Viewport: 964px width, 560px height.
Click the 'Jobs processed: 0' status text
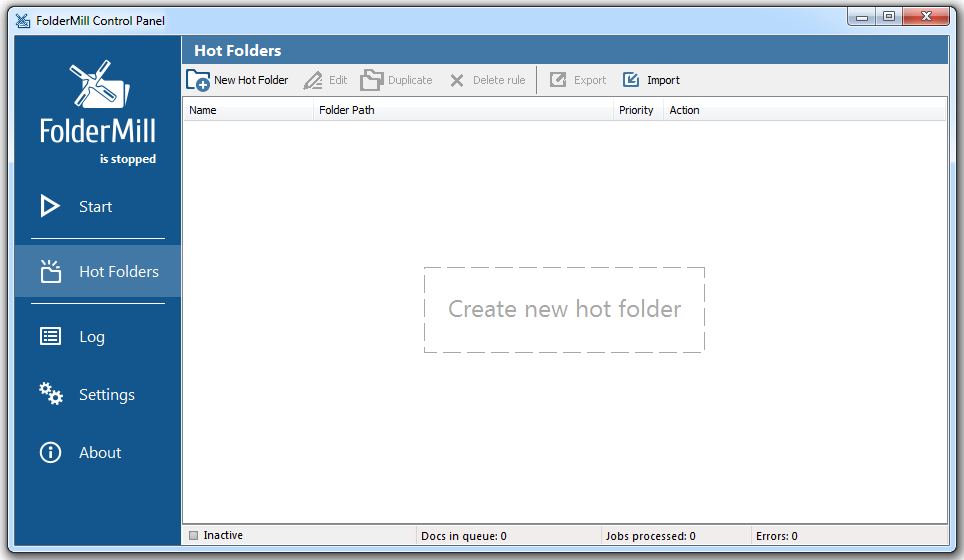650,536
